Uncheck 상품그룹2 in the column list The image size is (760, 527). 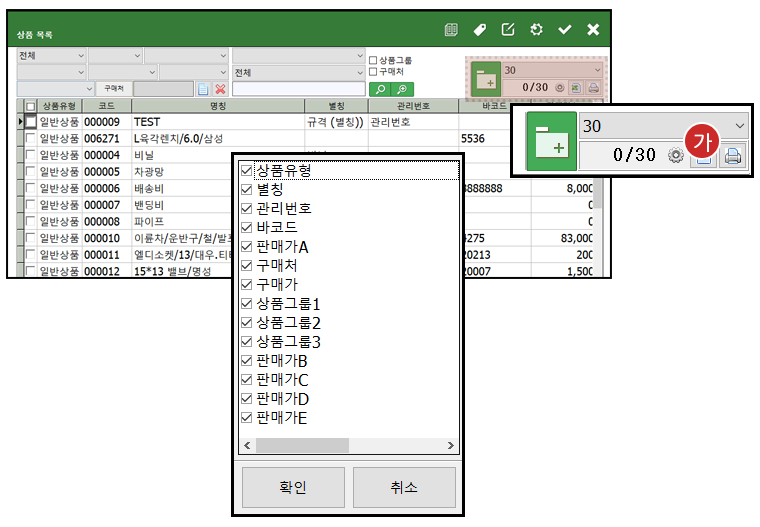[247, 322]
